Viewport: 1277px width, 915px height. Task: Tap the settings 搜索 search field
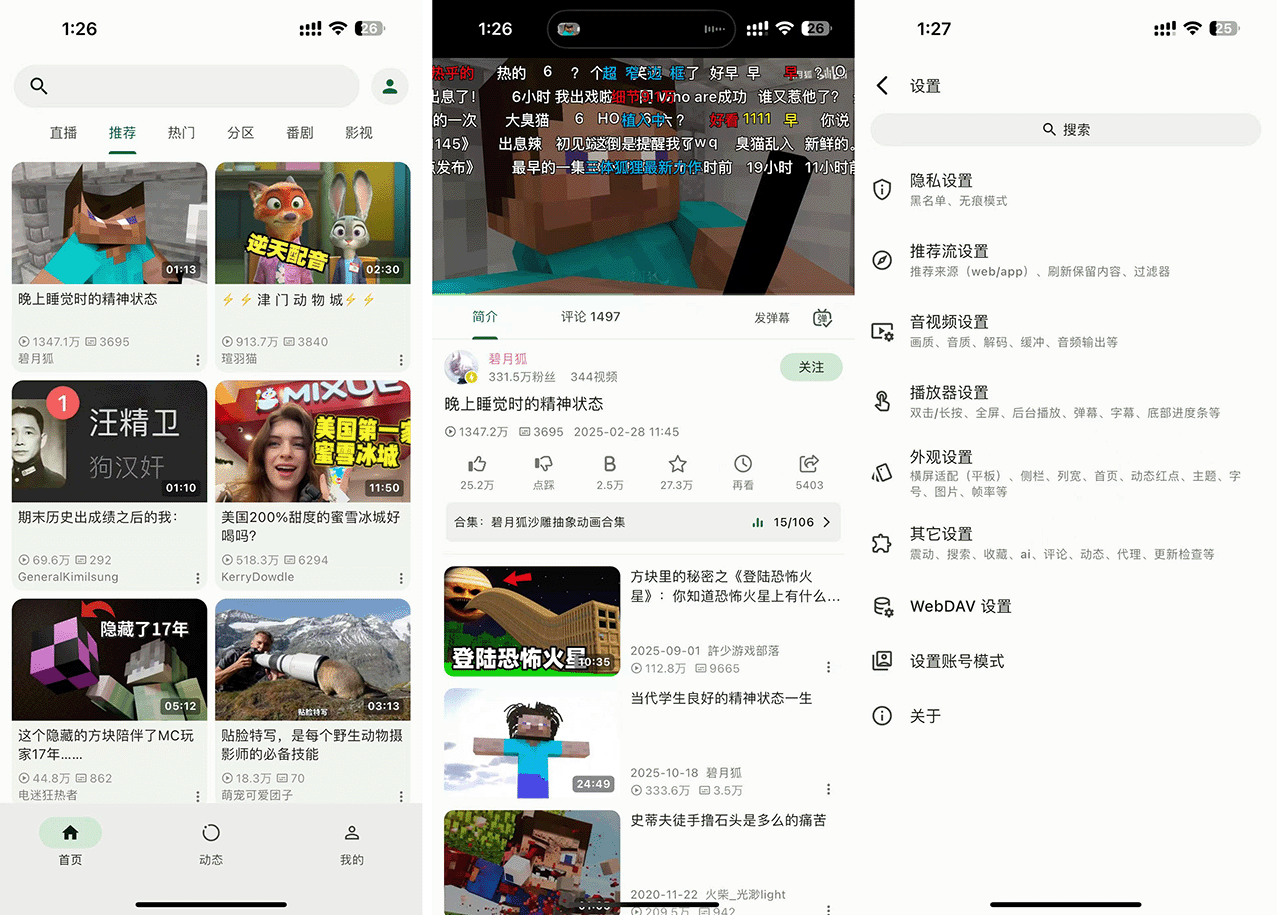pyautogui.click(x=1065, y=130)
